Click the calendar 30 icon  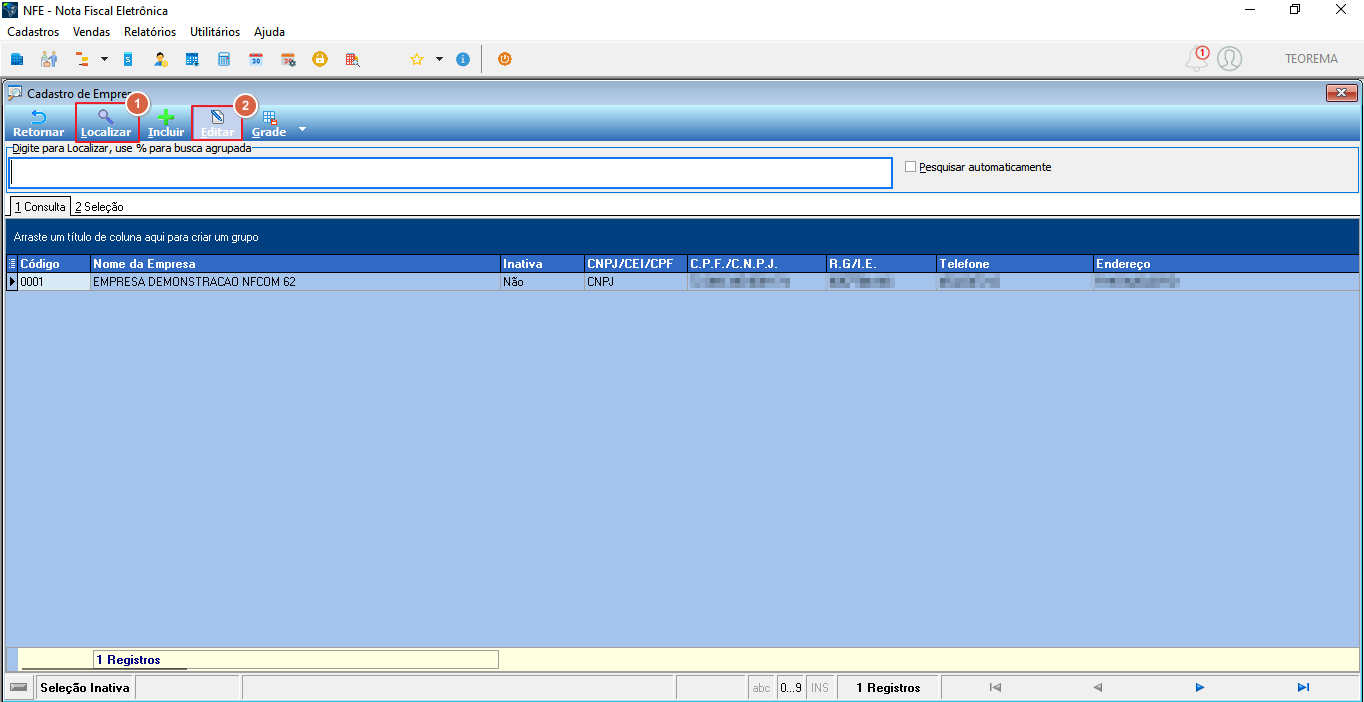tap(256, 59)
